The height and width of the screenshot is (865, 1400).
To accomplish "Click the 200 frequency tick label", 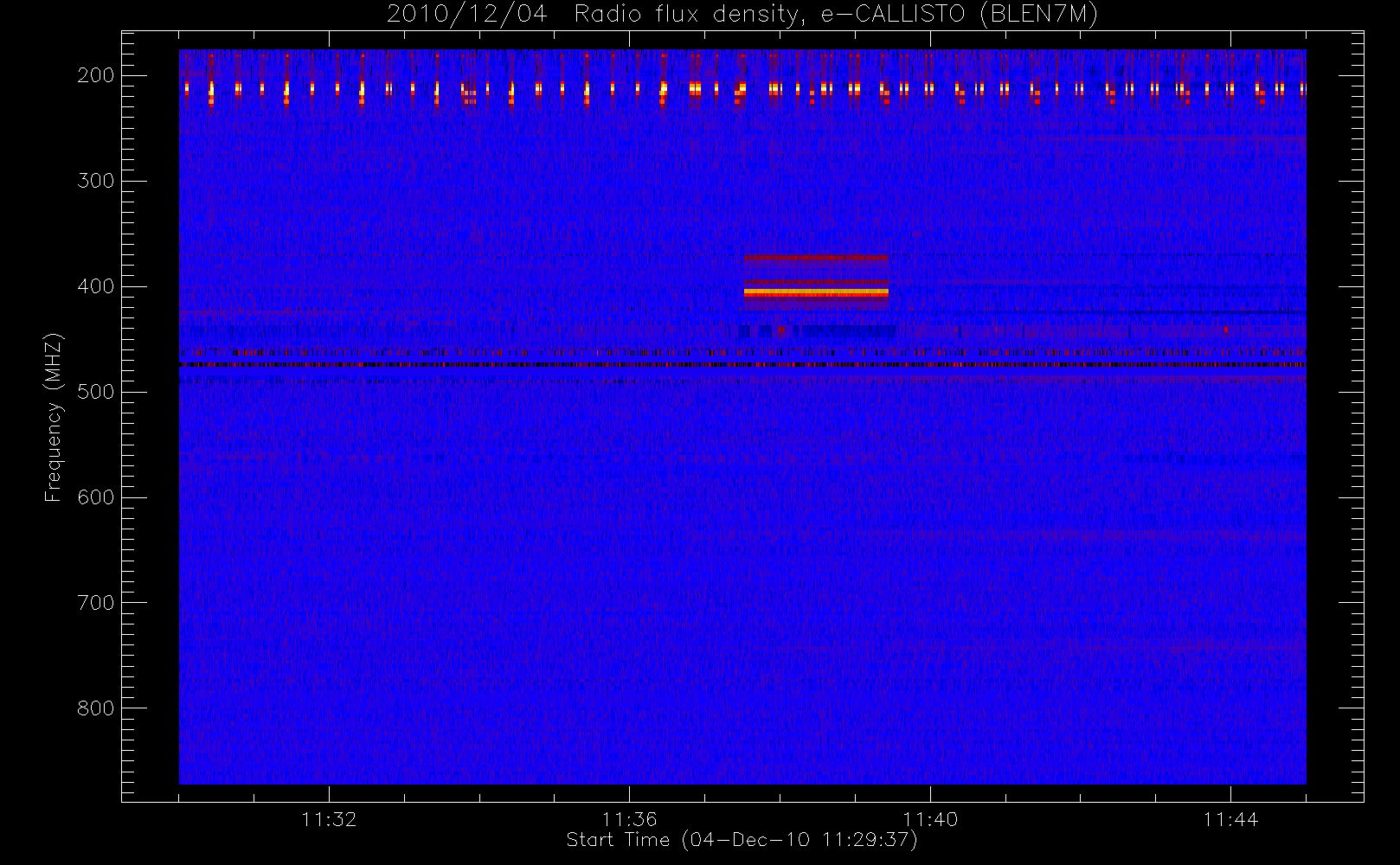I will pos(95,75).
